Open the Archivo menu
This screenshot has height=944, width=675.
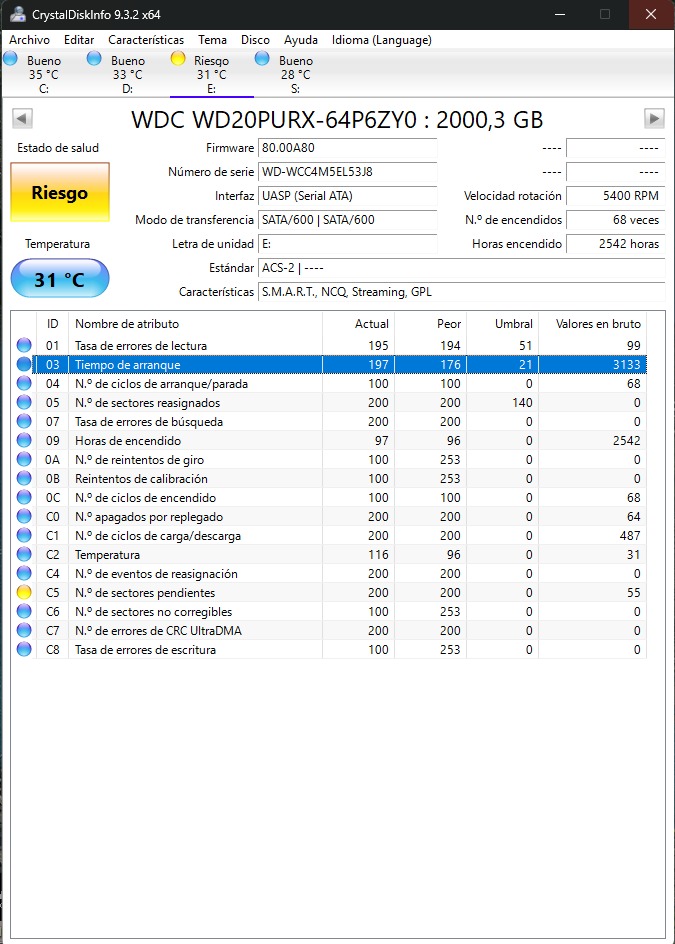pyautogui.click(x=30, y=40)
